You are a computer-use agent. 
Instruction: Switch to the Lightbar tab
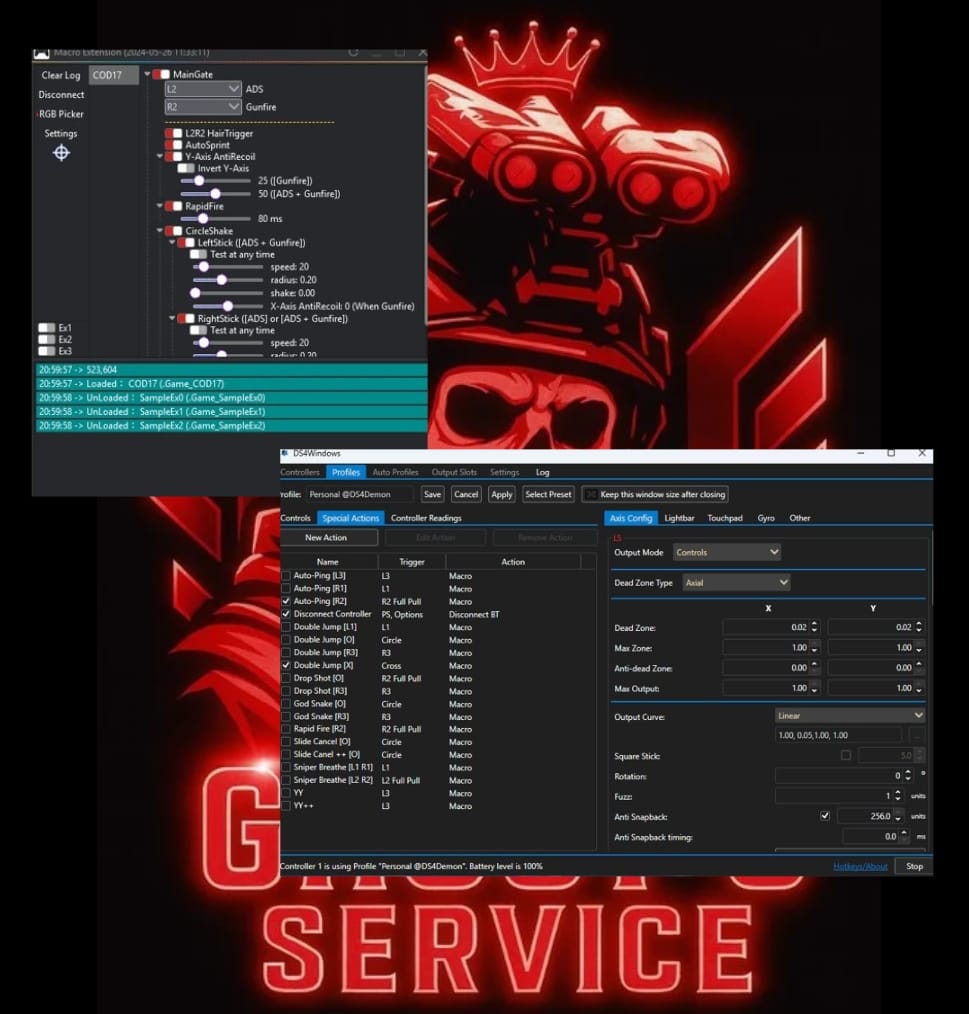point(679,518)
